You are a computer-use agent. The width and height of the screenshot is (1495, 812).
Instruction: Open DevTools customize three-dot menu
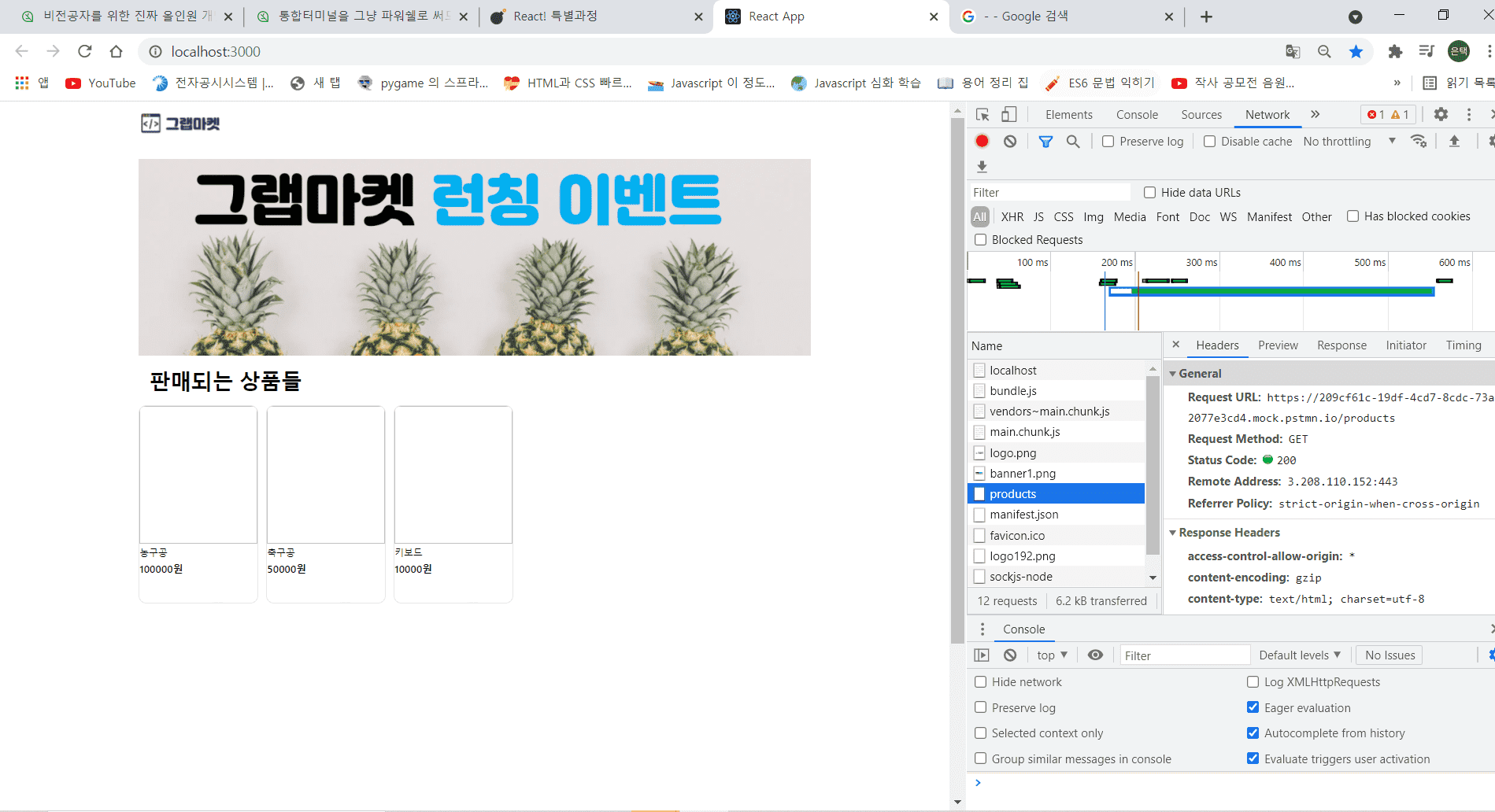pyautogui.click(x=1469, y=115)
